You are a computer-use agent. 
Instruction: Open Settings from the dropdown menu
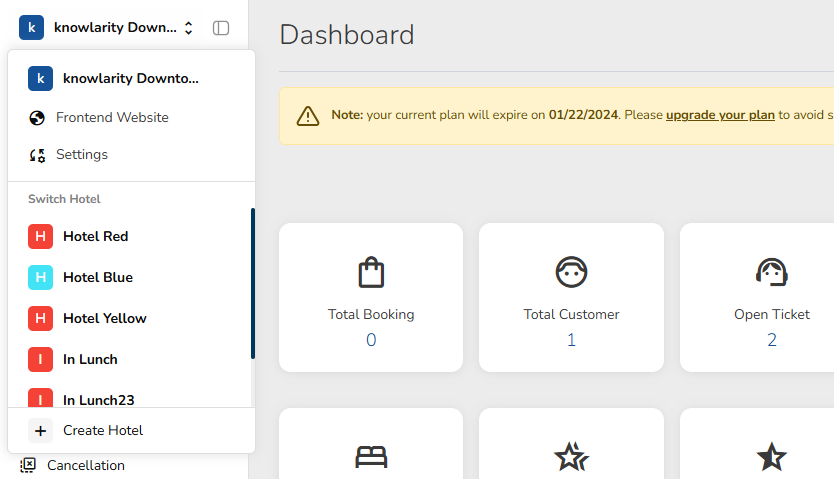click(81, 155)
